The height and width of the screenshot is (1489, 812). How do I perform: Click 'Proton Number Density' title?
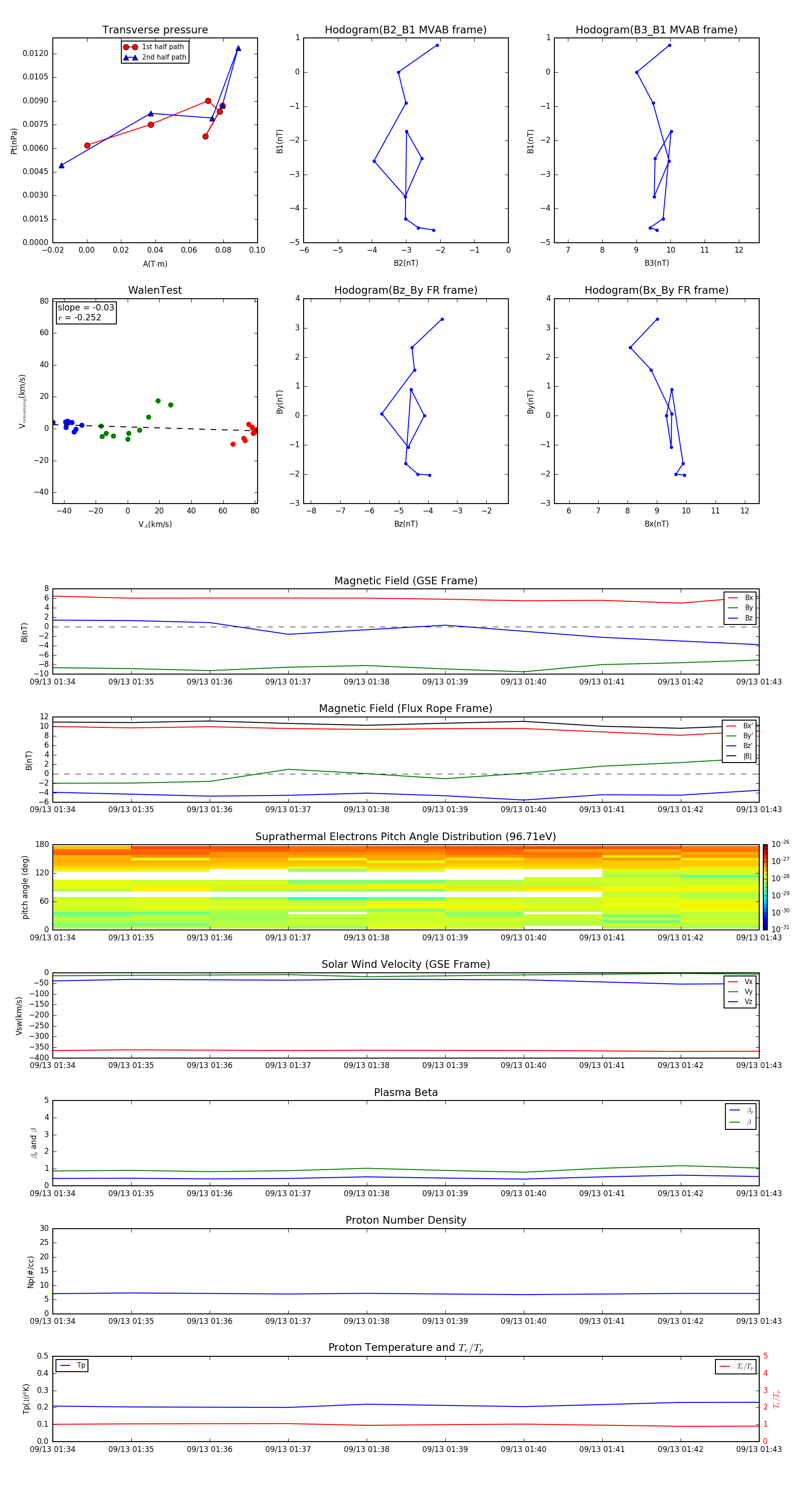pyautogui.click(x=406, y=1220)
